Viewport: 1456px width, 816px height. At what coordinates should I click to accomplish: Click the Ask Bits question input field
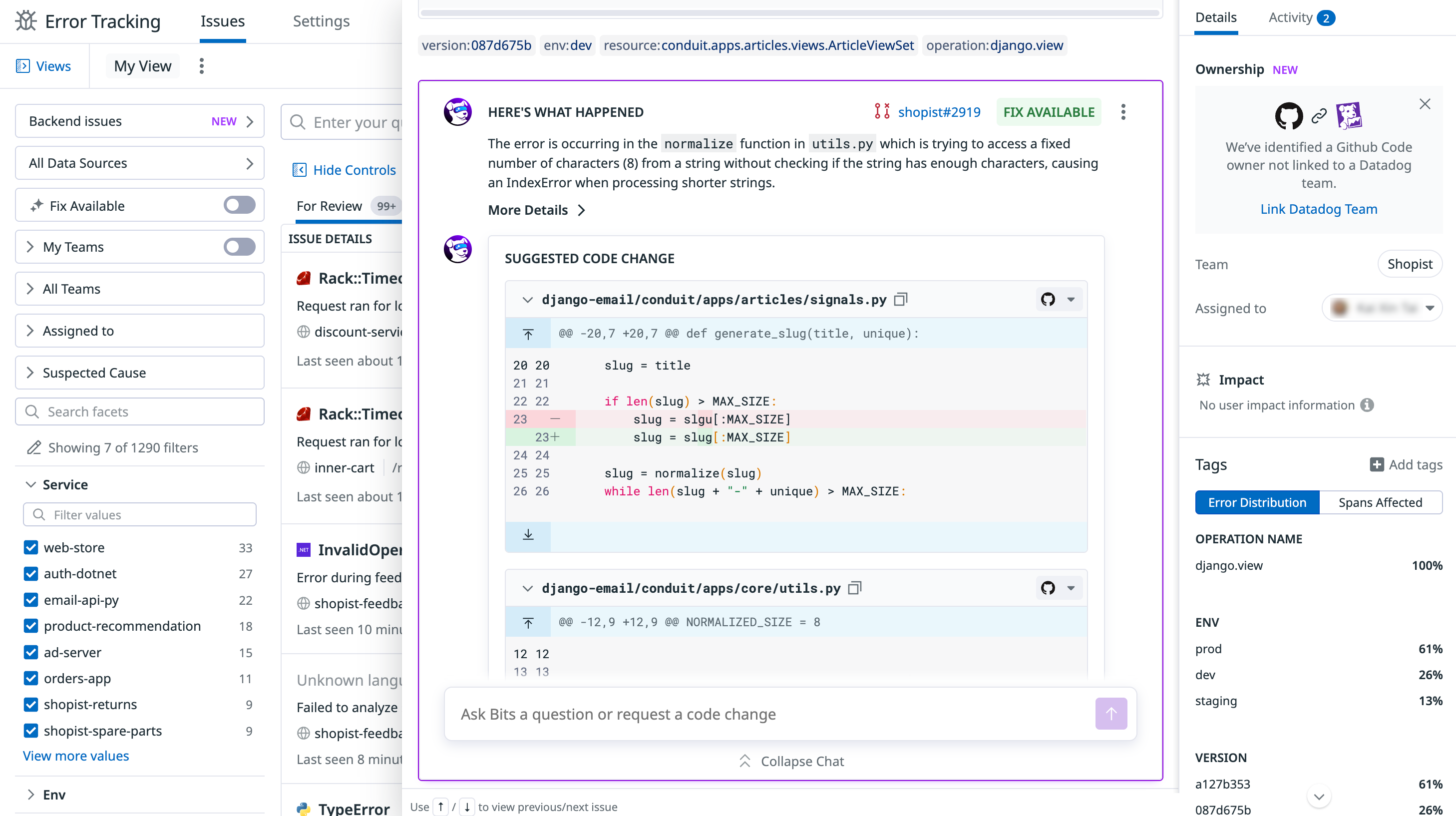[x=769, y=714]
